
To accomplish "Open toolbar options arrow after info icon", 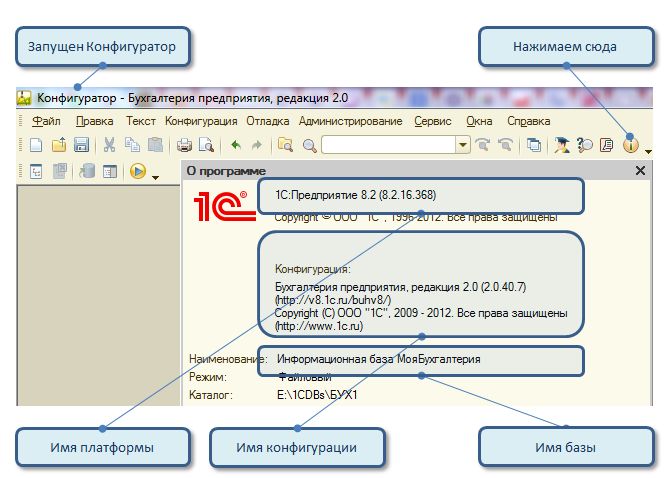I will coord(649,152).
